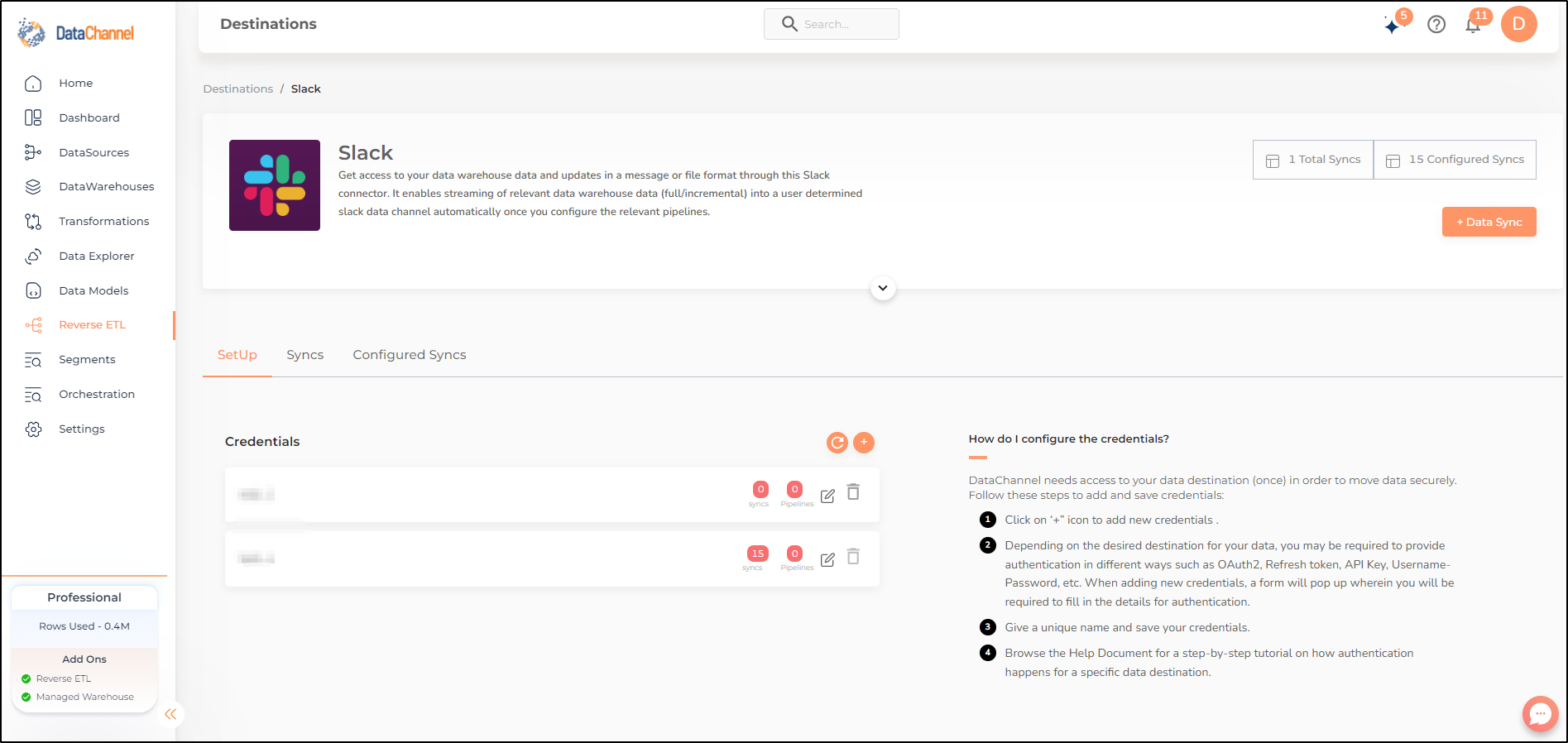Refresh the credentials list
Image resolution: width=1568 pixels, height=743 pixels.
click(837, 443)
